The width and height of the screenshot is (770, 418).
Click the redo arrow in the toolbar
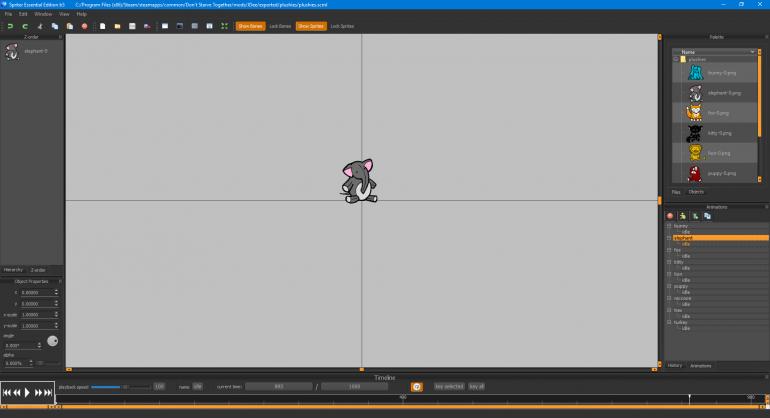point(23,25)
